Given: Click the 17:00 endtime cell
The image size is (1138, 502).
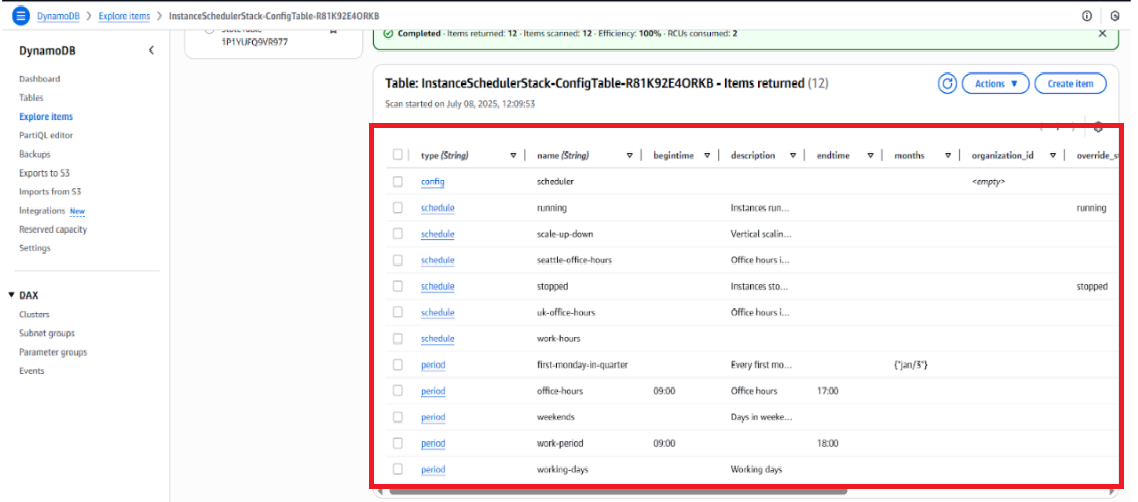Looking at the screenshot, I should pos(827,391).
